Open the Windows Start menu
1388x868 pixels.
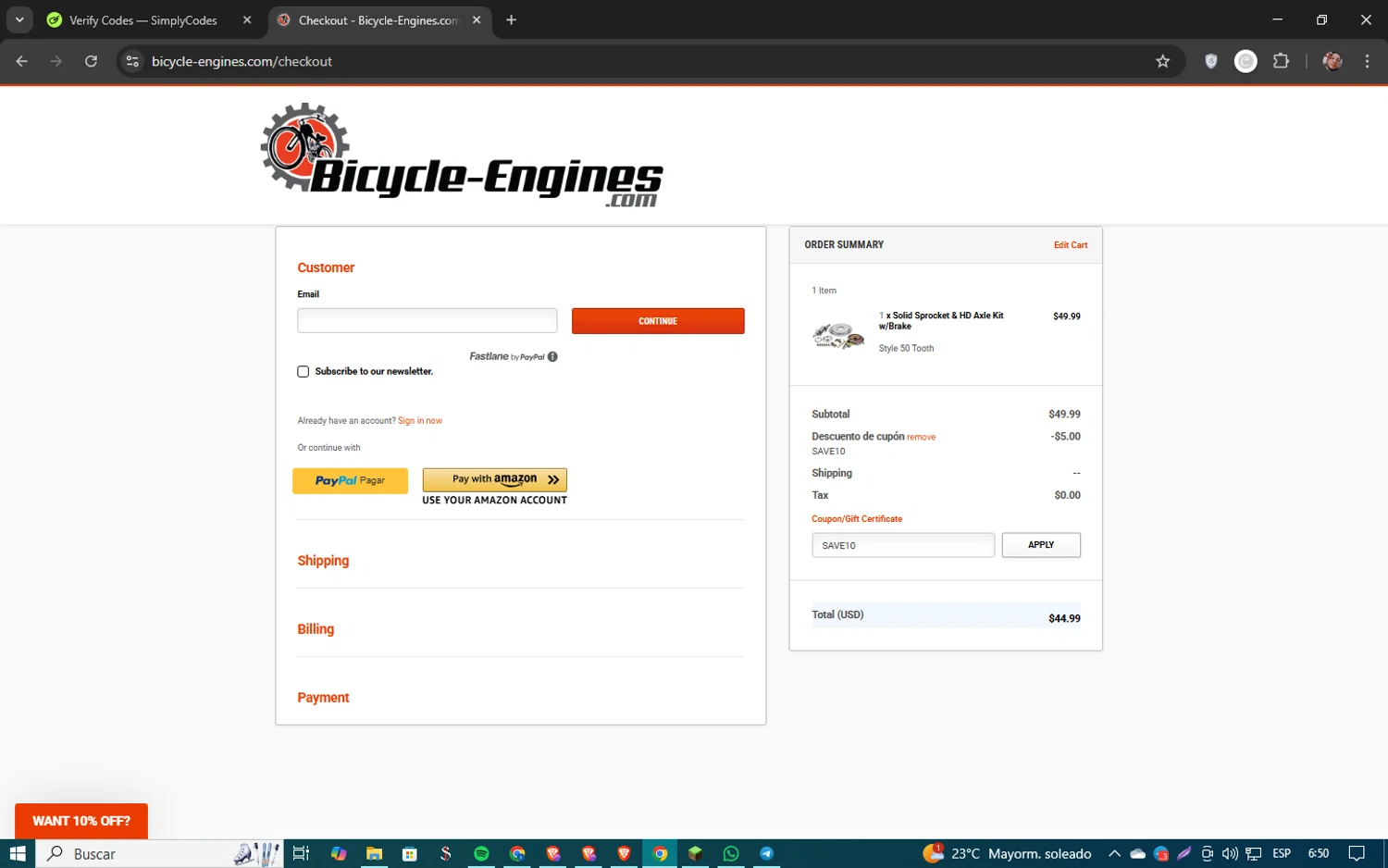pos(18,853)
